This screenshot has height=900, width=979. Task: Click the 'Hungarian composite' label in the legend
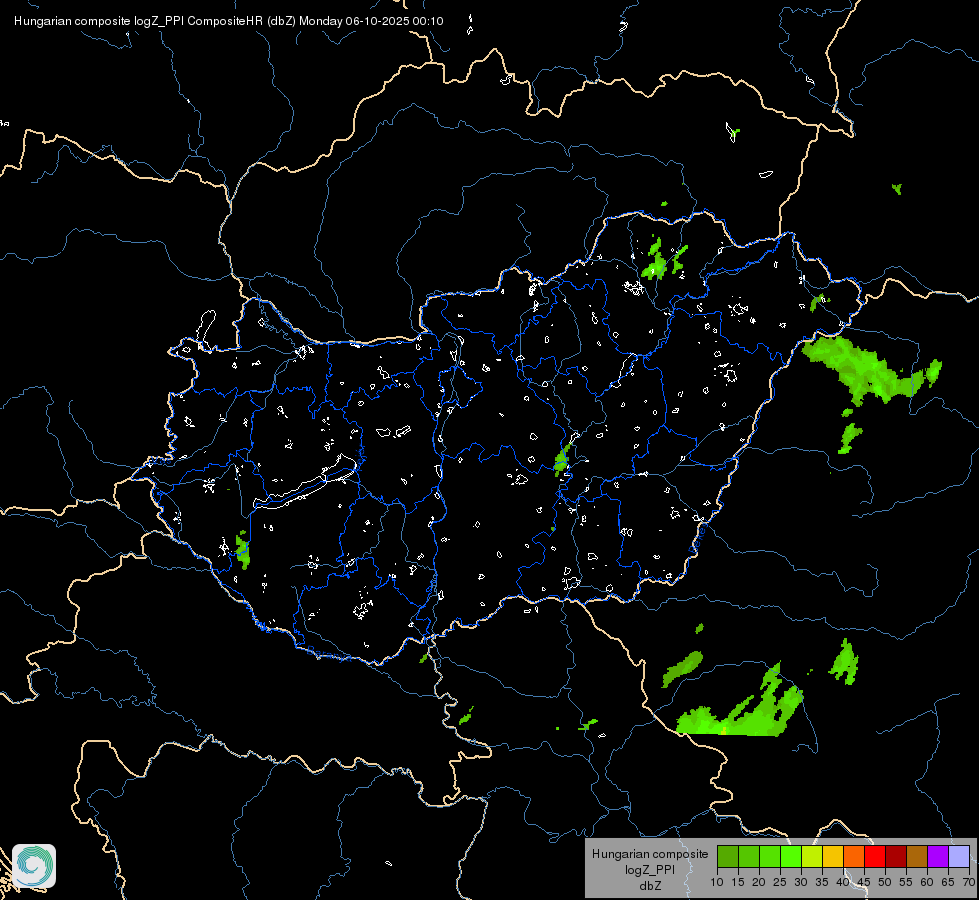coord(650,854)
